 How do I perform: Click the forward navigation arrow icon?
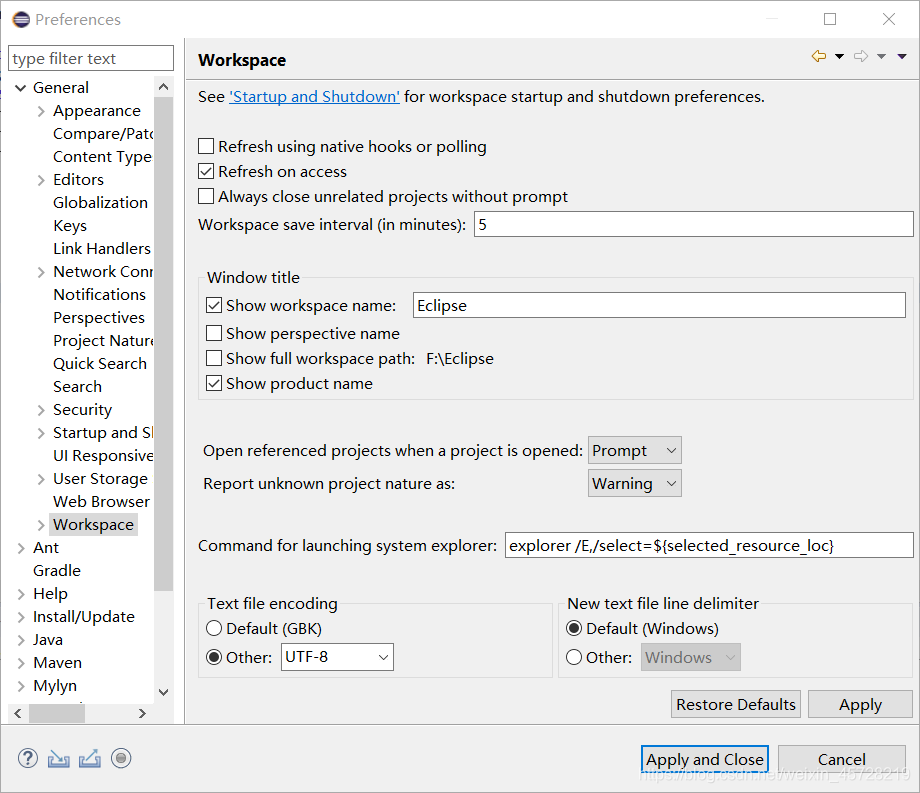(x=861, y=56)
